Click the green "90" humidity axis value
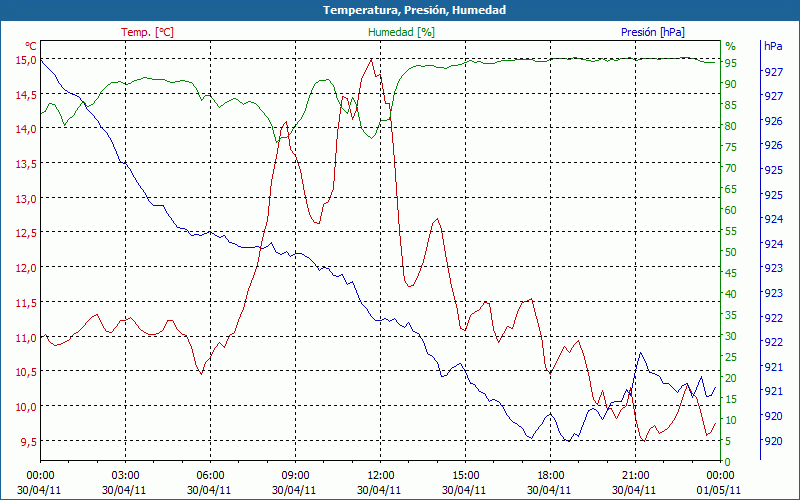The height and width of the screenshot is (500, 800). coord(731,84)
